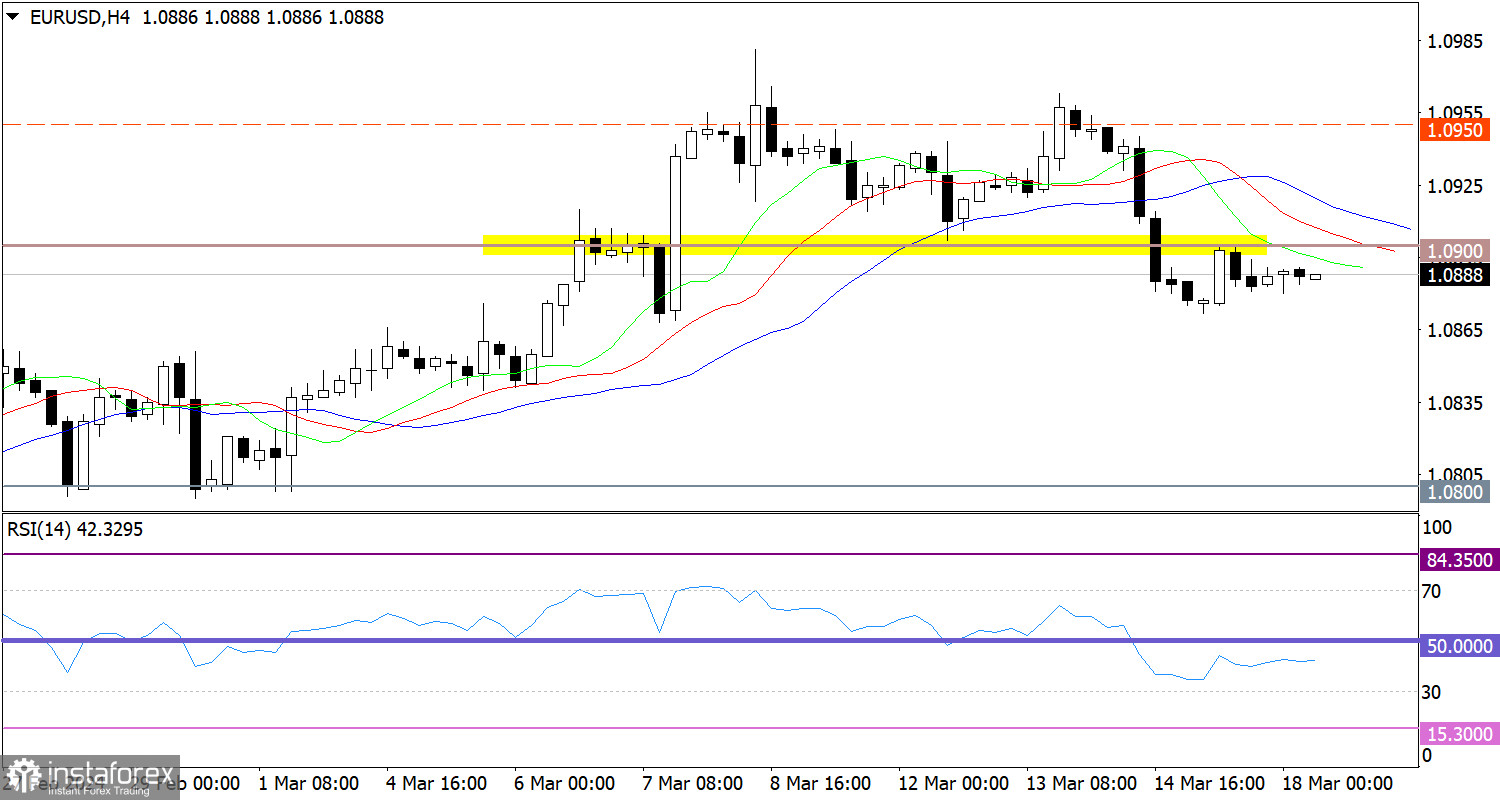Select the 14 Mar 16:00 time label

pos(1208,782)
